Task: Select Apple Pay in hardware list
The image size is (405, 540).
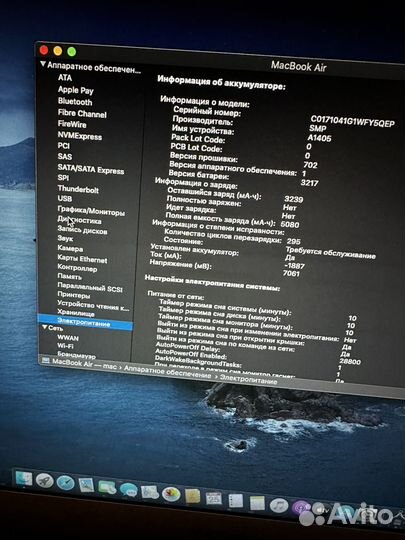Action: point(76,90)
